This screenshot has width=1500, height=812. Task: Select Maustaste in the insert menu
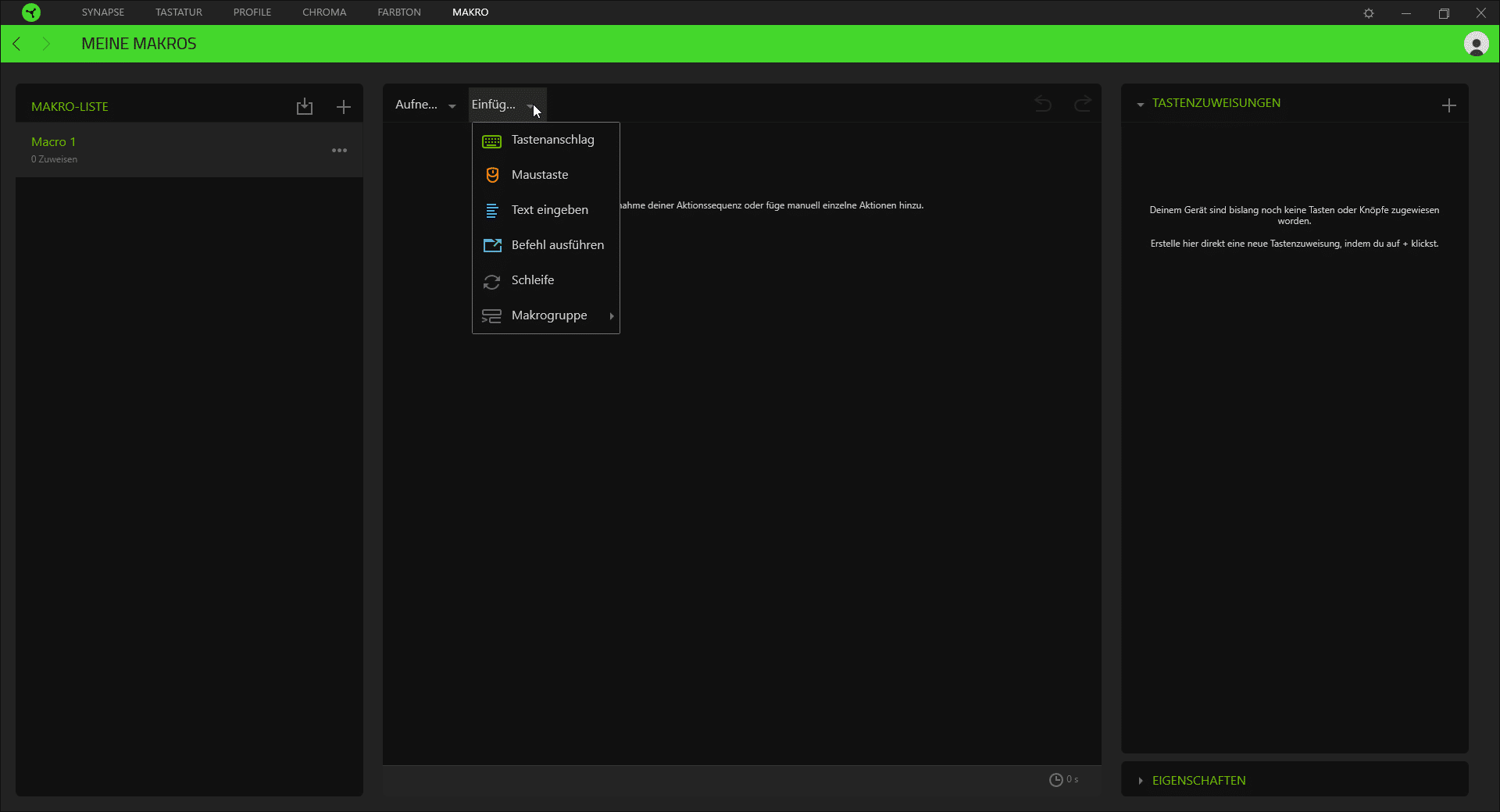point(540,175)
